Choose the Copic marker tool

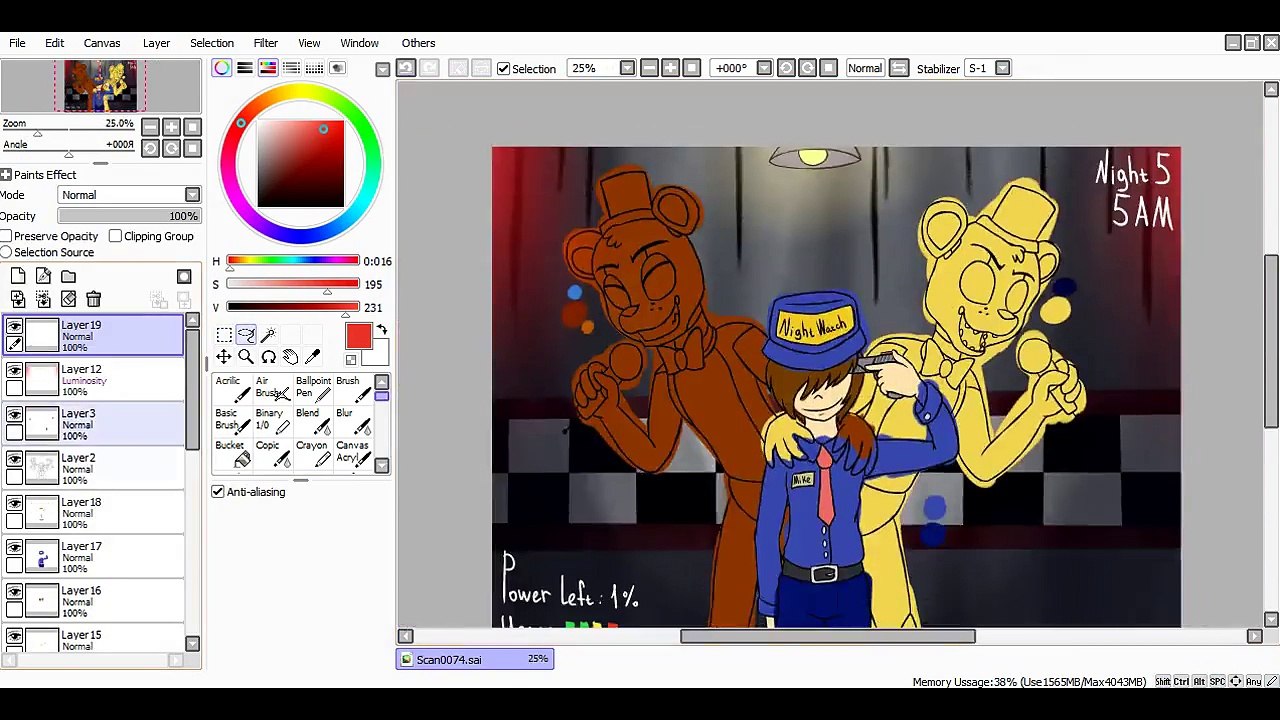pos(271,454)
